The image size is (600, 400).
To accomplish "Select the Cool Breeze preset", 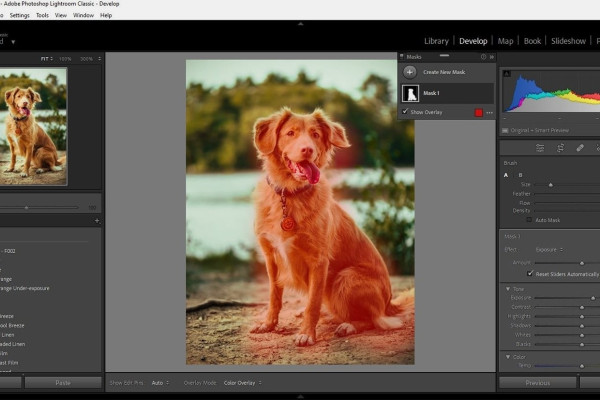I will click(11, 325).
